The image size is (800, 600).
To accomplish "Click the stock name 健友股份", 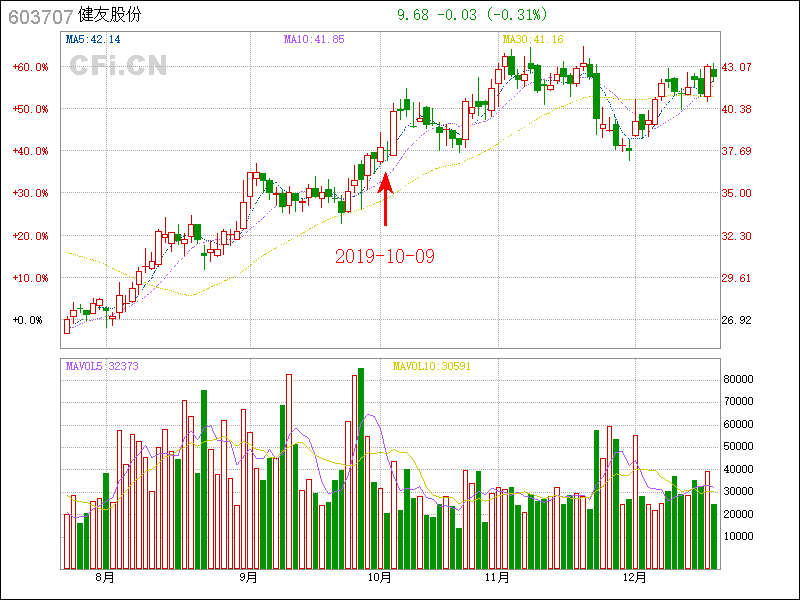I will coord(109,15).
